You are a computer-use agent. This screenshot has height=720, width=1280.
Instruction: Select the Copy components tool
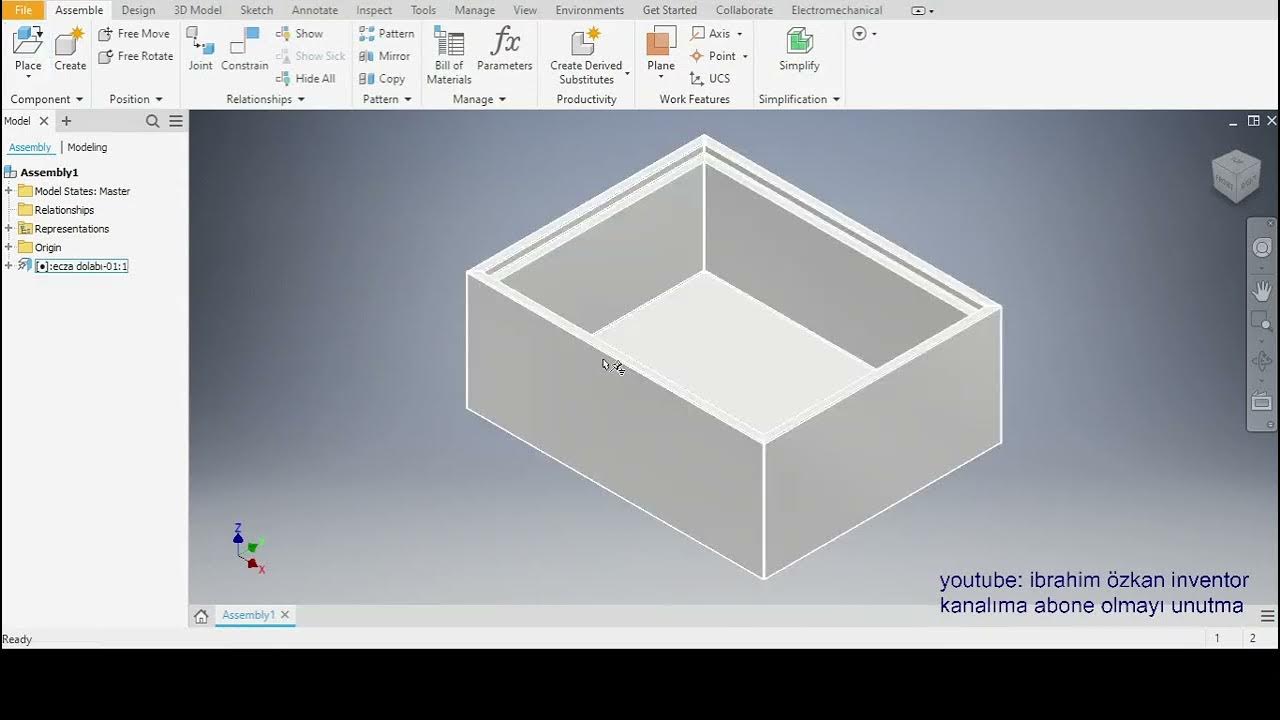click(382, 79)
